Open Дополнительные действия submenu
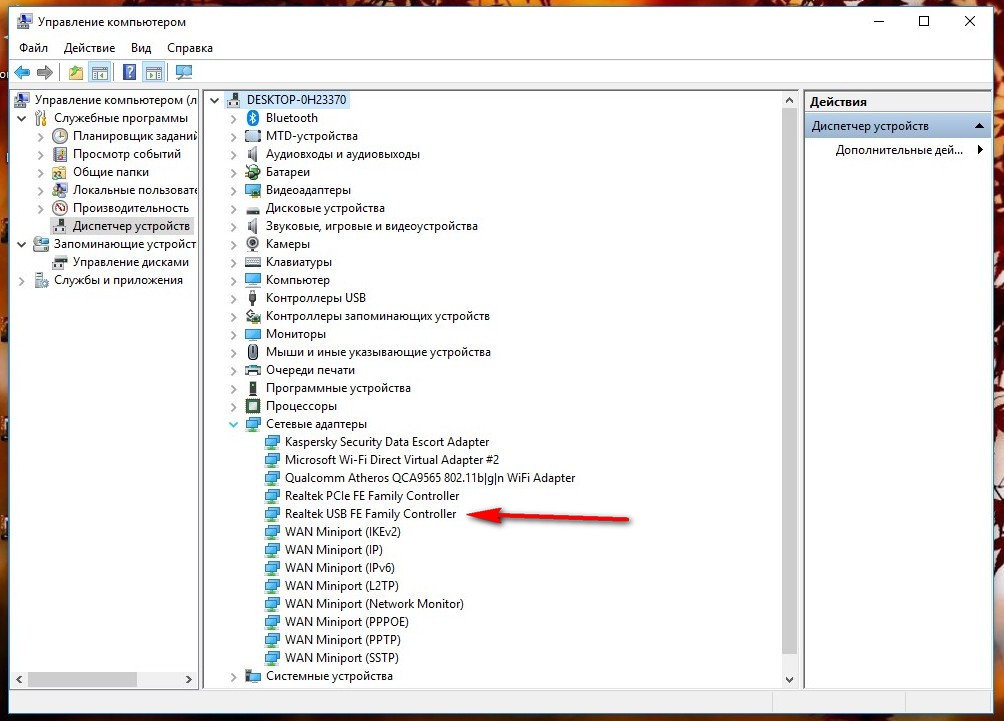The height and width of the screenshot is (721, 1004). 898,150
